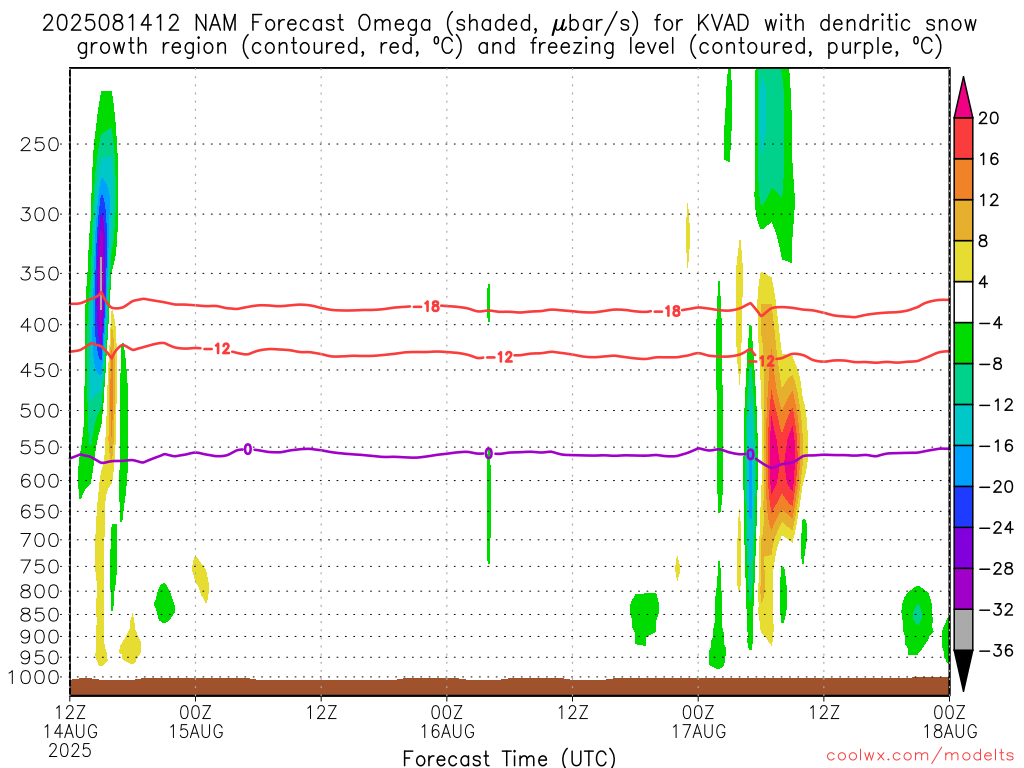The height and width of the screenshot is (768, 1024).
Task: Click the colorbar label -36
Action: click(996, 650)
